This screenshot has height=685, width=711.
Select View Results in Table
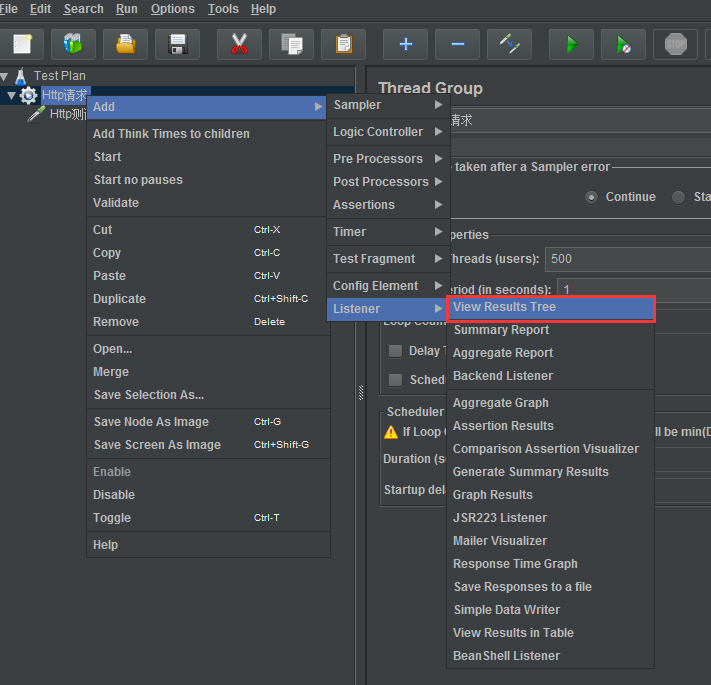point(550,633)
